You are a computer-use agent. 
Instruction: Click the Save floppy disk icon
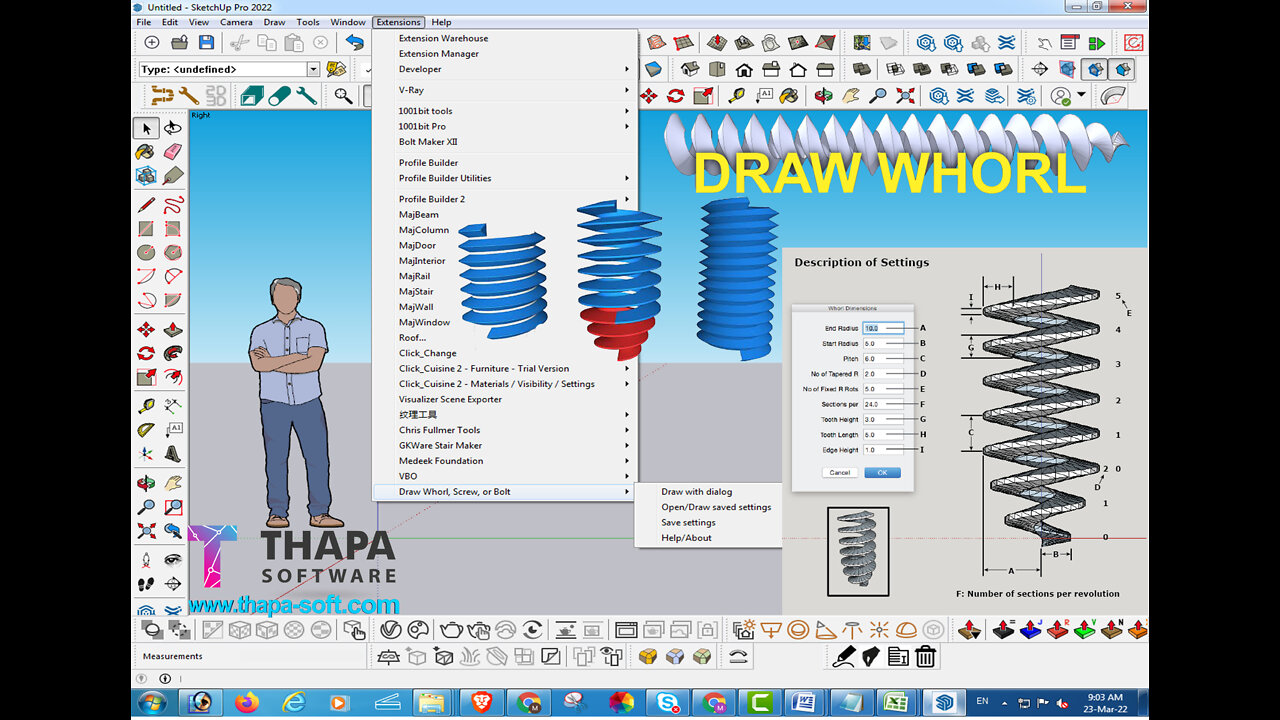(x=206, y=42)
